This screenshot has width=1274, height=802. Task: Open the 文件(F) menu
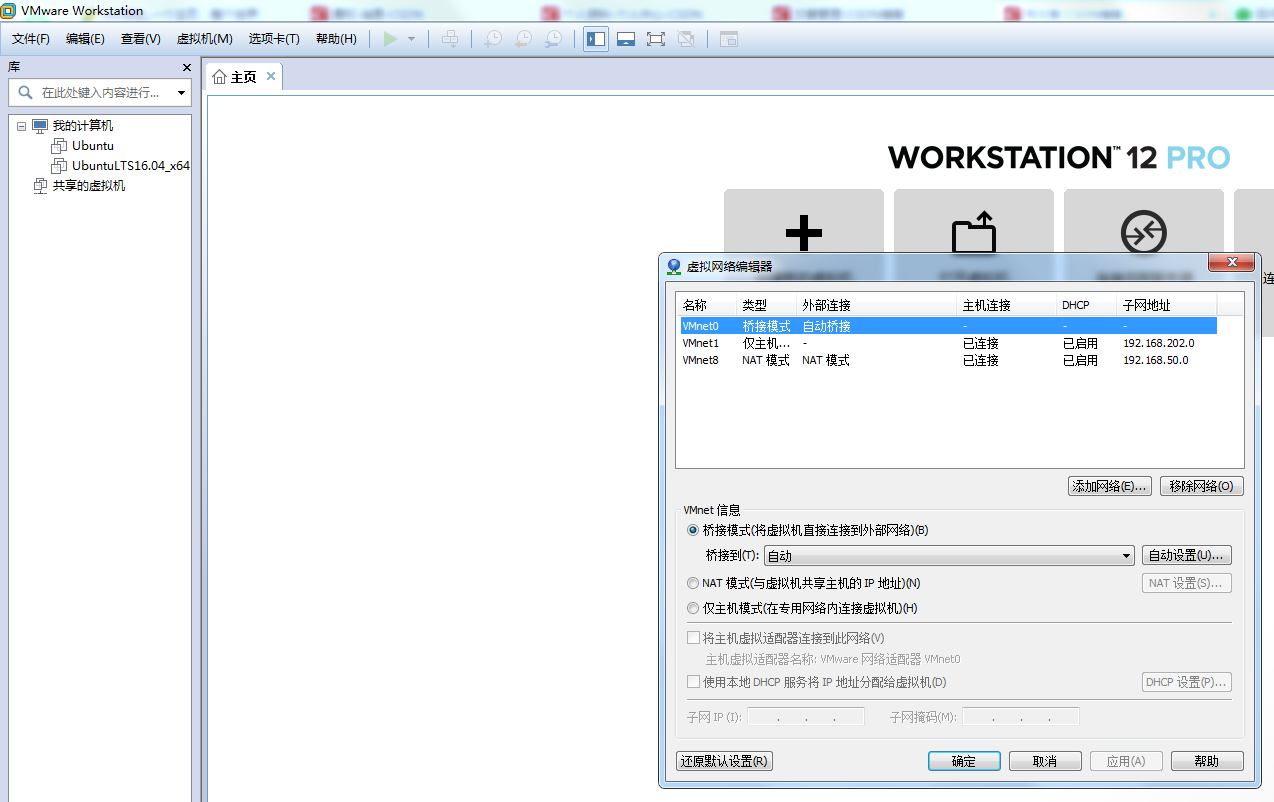(x=31, y=39)
